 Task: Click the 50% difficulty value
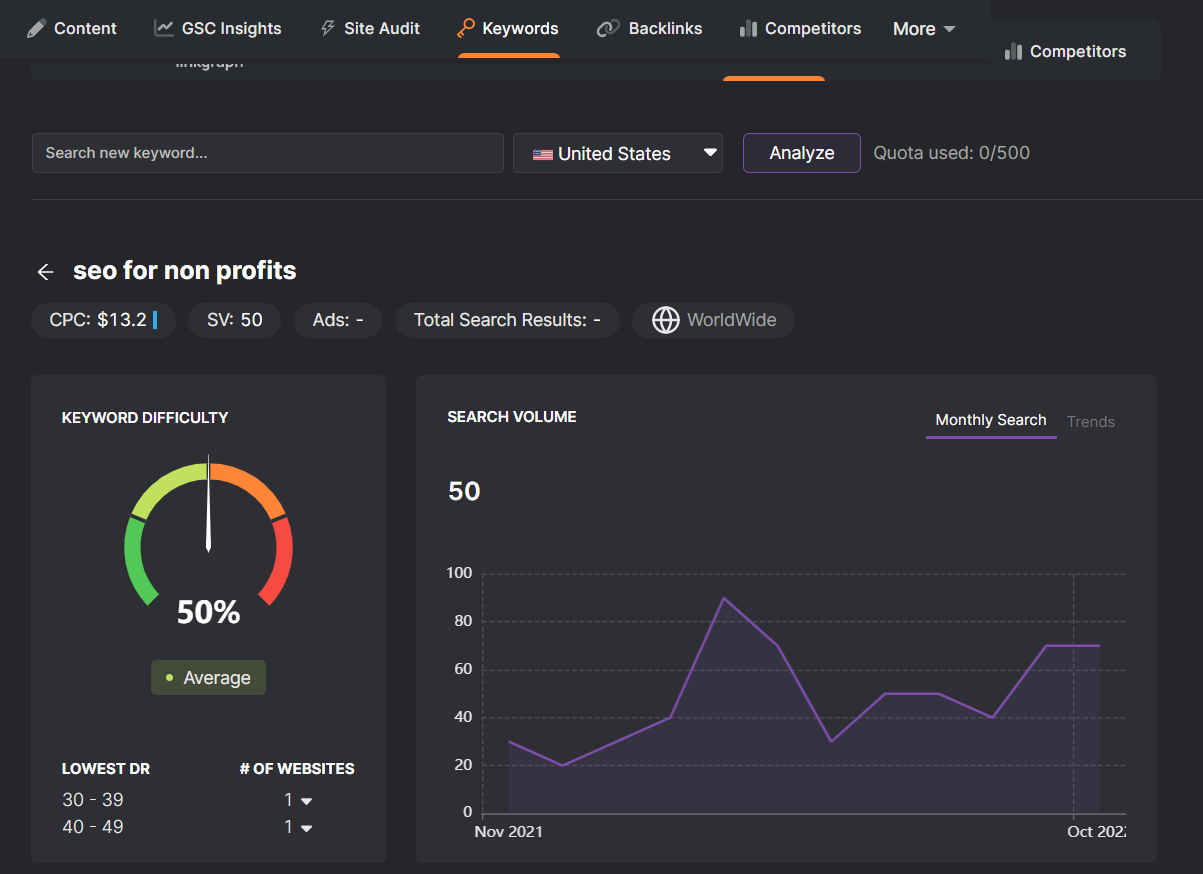coord(208,612)
